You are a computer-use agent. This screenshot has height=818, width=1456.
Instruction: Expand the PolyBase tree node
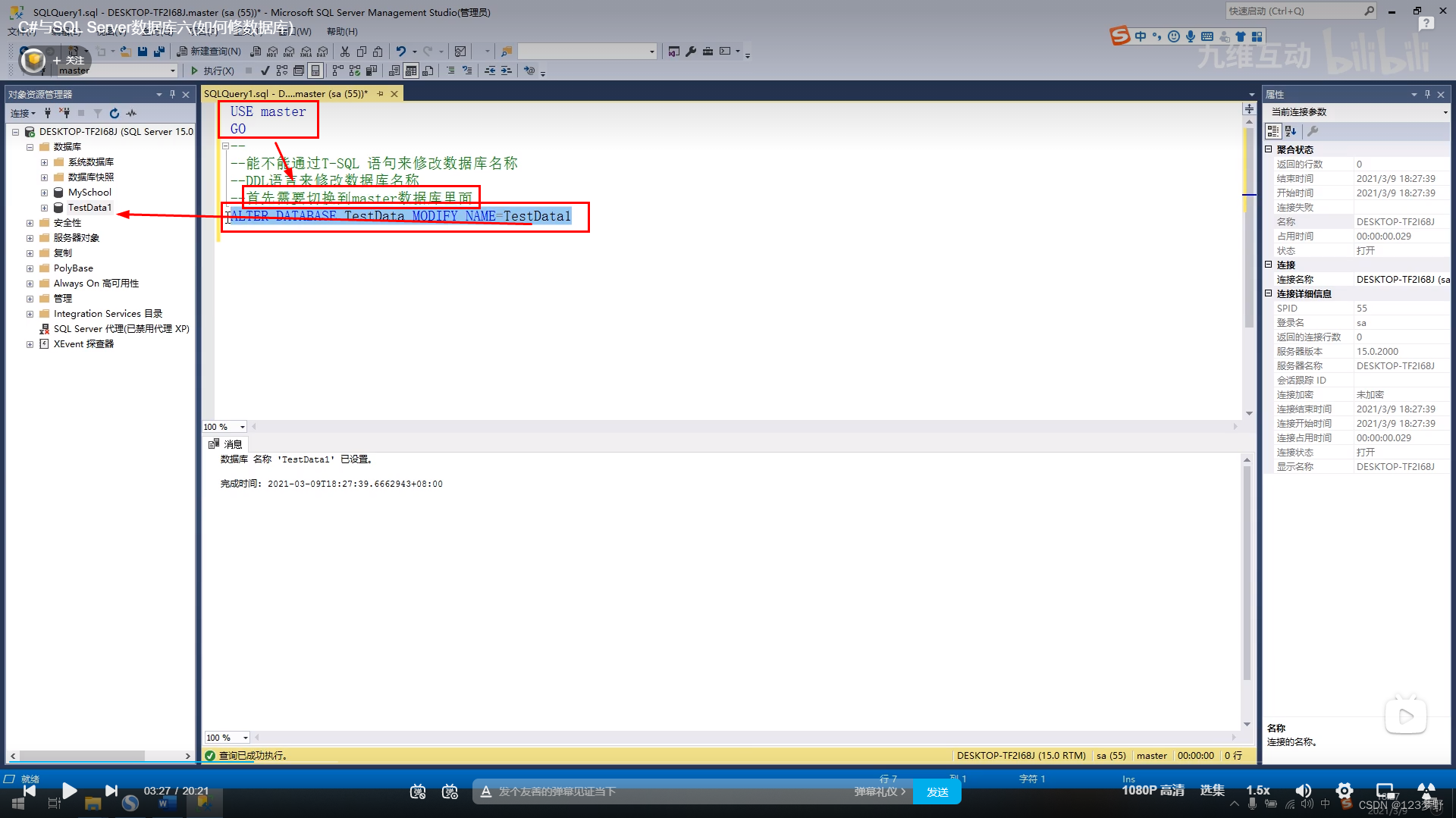click(30, 268)
